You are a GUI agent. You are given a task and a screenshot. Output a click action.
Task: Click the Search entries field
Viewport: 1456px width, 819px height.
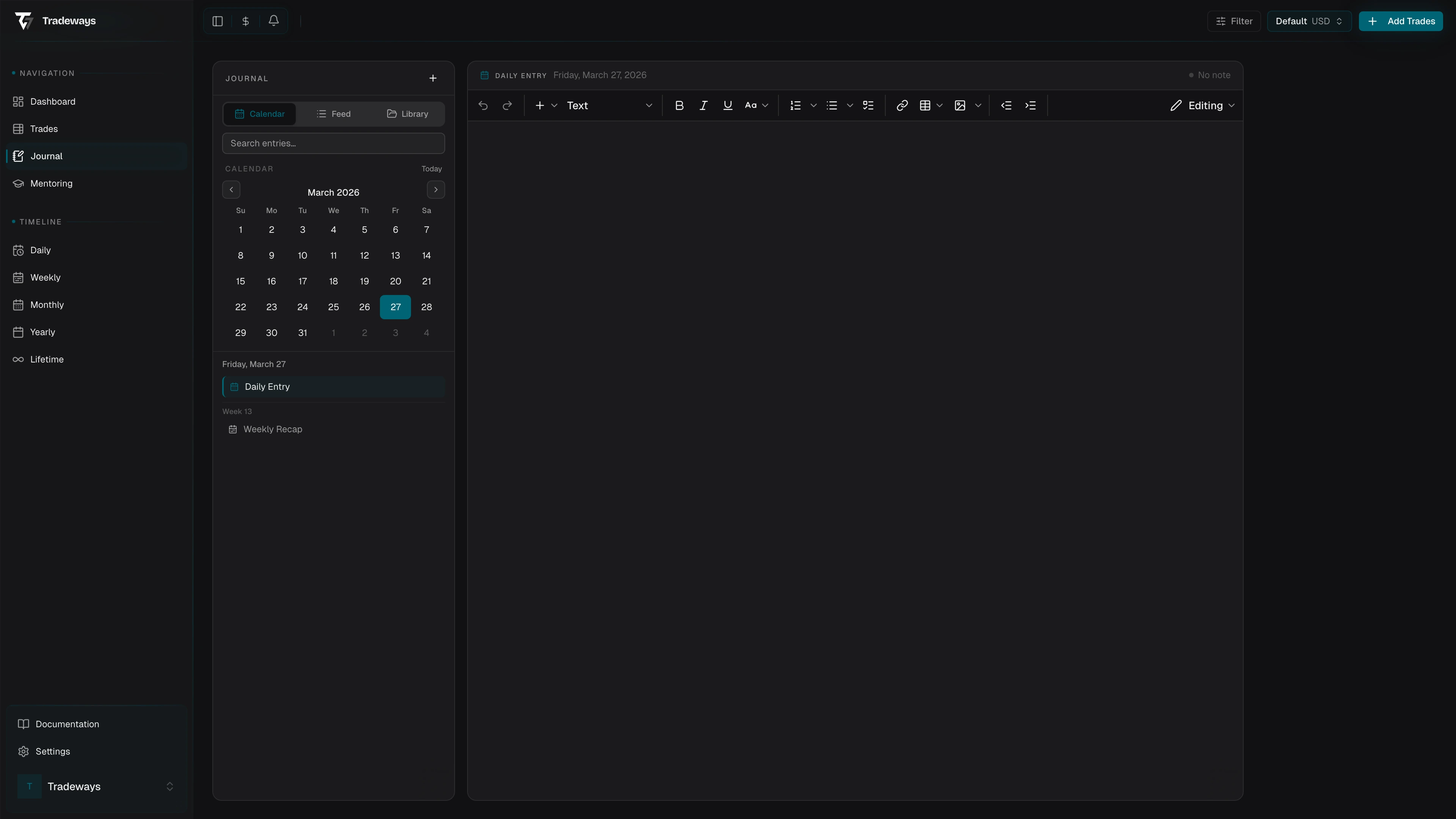[334, 143]
